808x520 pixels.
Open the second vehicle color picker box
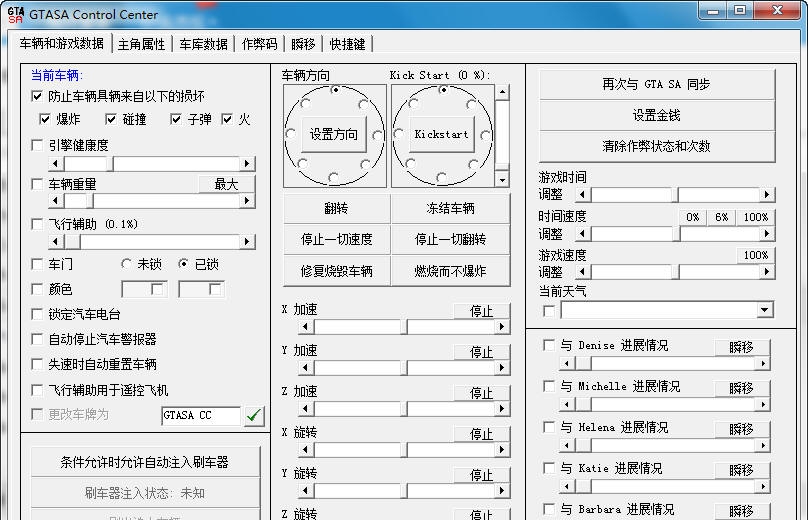pyautogui.click(x=201, y=289)
